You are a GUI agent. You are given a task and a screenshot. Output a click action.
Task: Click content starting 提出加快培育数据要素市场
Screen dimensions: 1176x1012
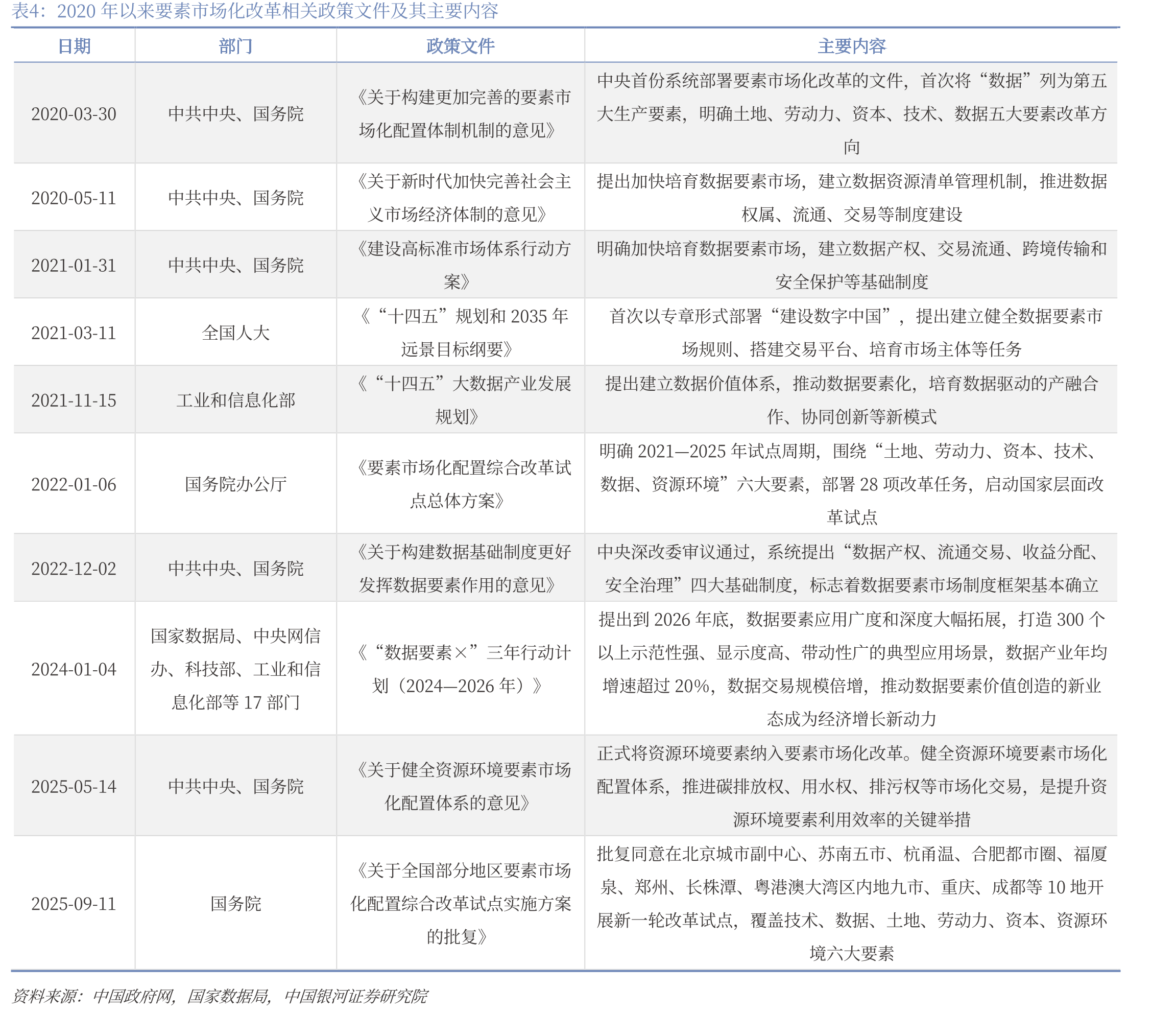coord(851,198)
